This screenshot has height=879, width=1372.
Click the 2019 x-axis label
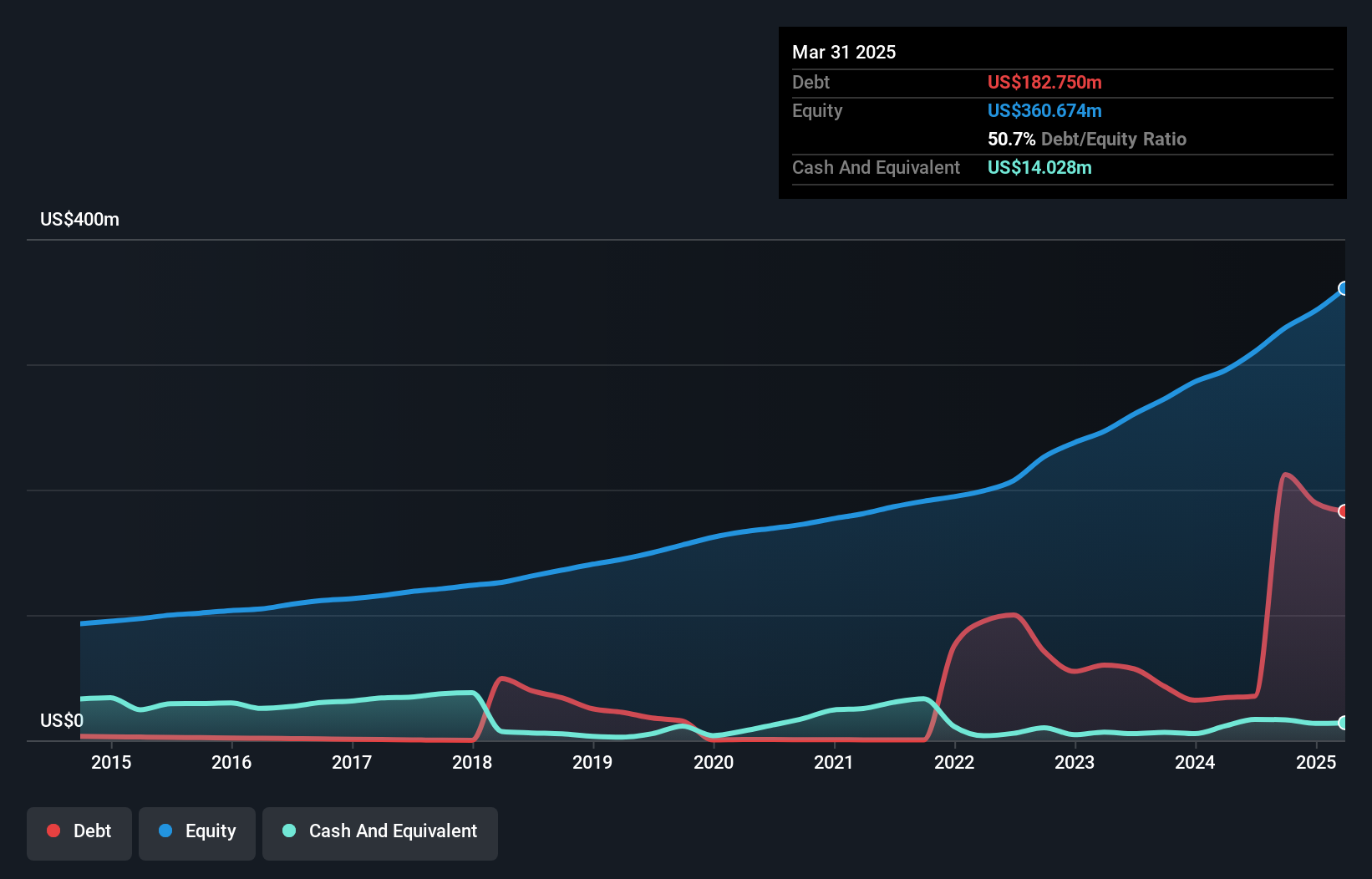point(592,762)
